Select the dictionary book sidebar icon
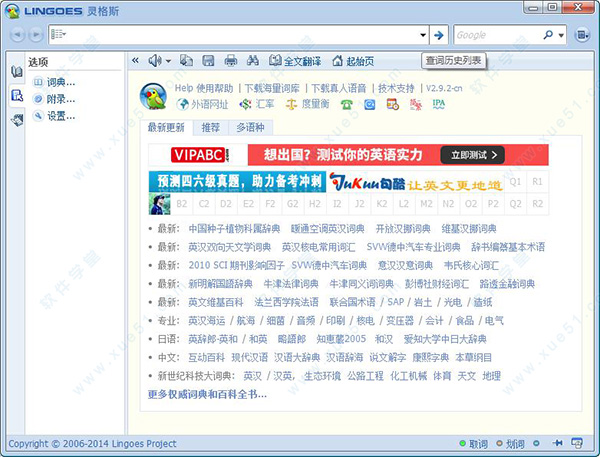The width and height of the screenshot is (600, 457). tap(17, 71)
